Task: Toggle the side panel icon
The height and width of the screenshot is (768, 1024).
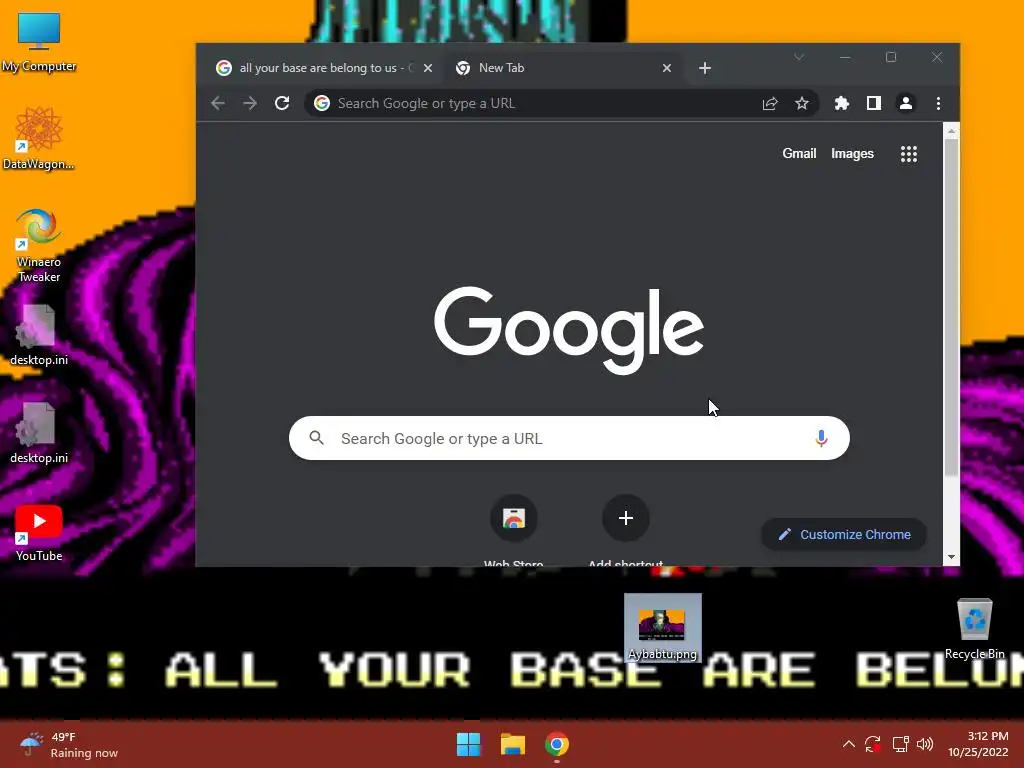Action: tap(874, 103)
